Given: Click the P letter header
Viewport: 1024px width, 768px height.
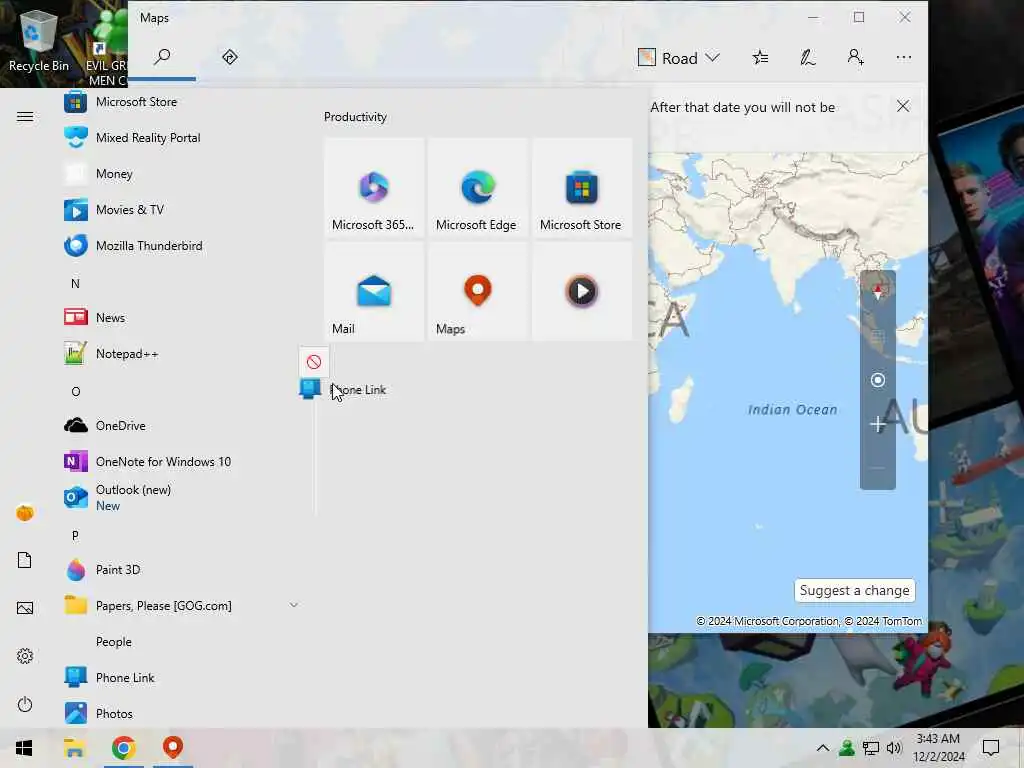Looking at the screenshot, I should tap(75, 536).
